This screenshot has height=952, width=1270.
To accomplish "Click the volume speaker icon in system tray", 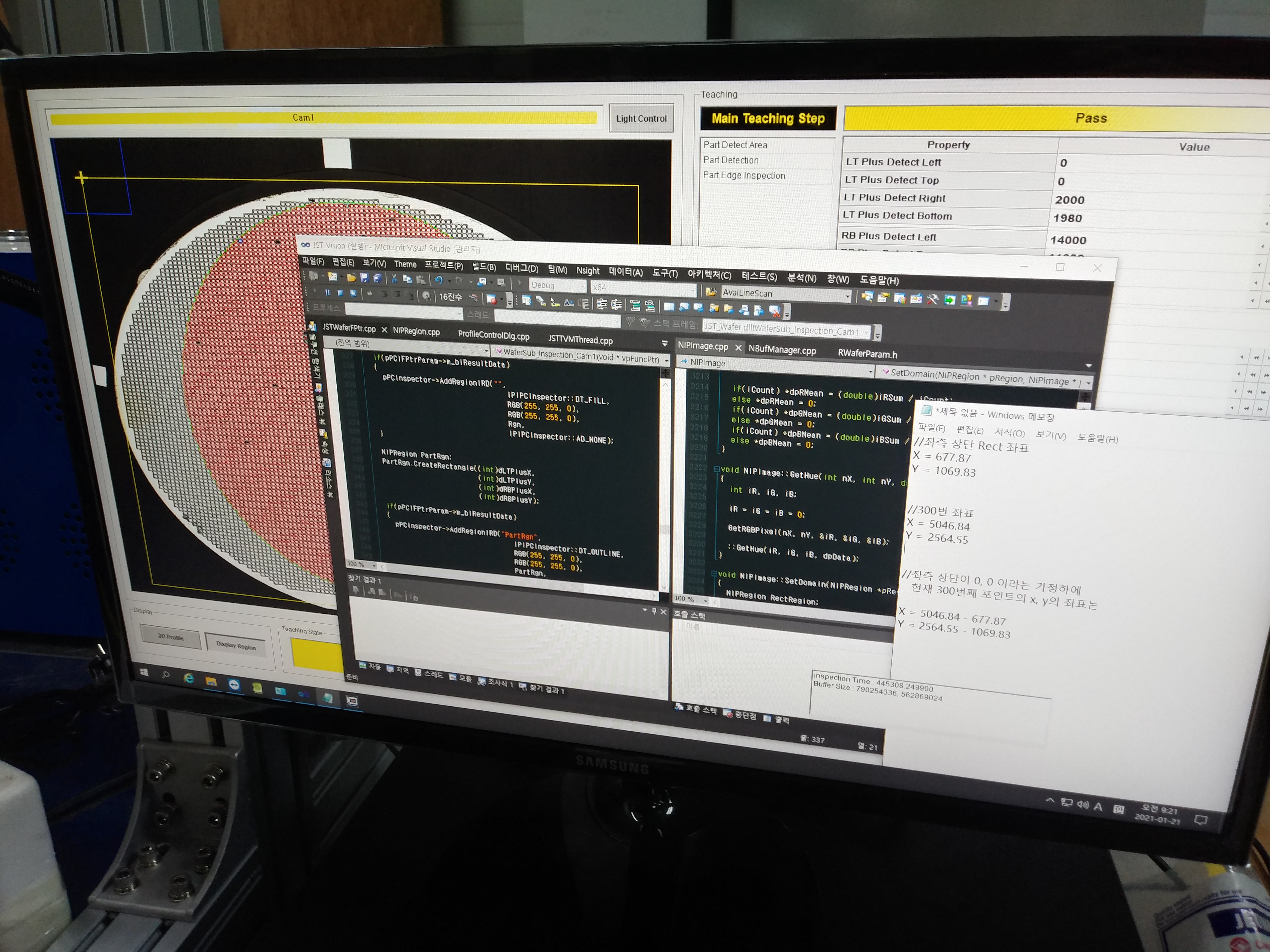I will 1082,804.
